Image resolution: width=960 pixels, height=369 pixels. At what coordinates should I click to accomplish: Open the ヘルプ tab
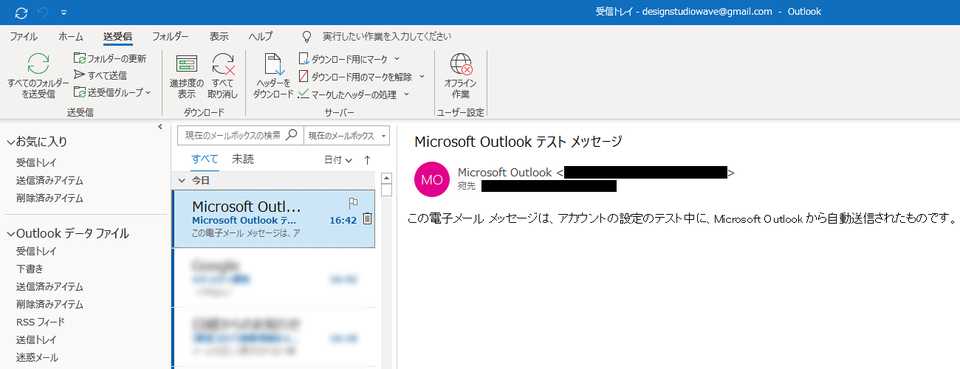coord(260,37)
